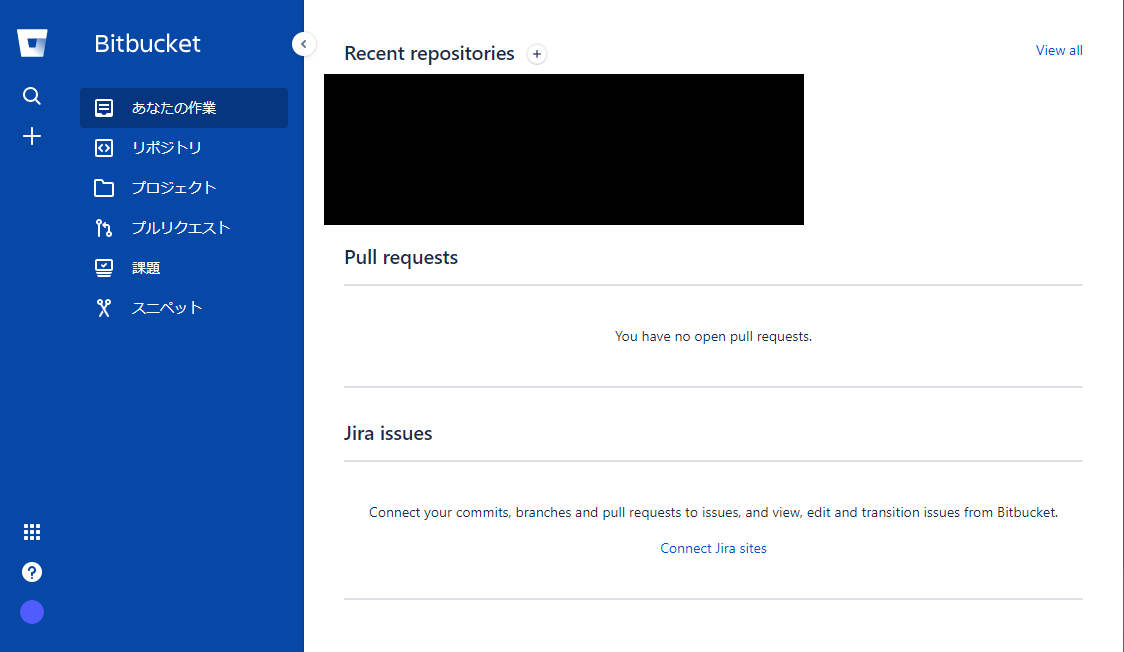
Task: Open リポジトリ in sidebar
Action: (x=184, y=148)
